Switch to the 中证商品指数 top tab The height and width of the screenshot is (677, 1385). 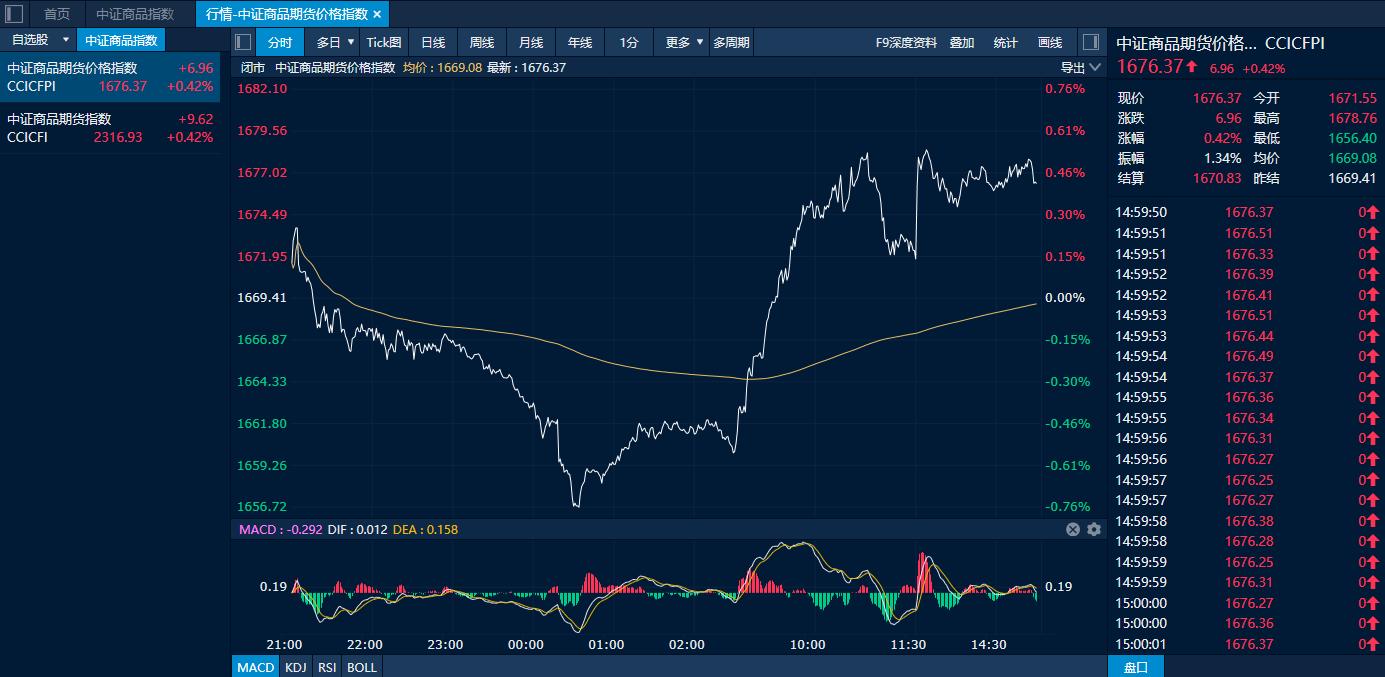[135, 14]
